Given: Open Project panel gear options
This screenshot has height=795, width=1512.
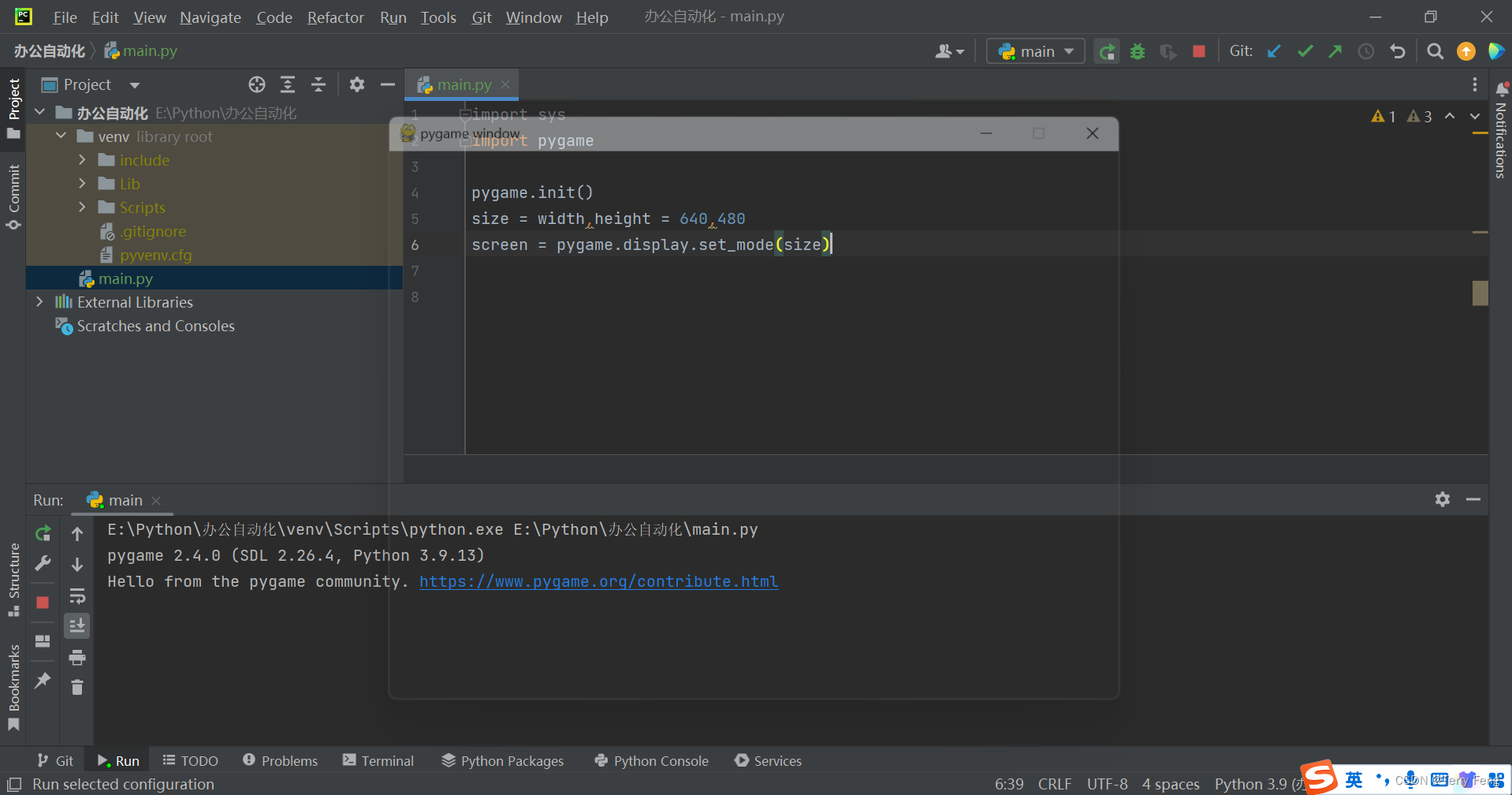Looking at the screenshot, I should click(357, 84).
